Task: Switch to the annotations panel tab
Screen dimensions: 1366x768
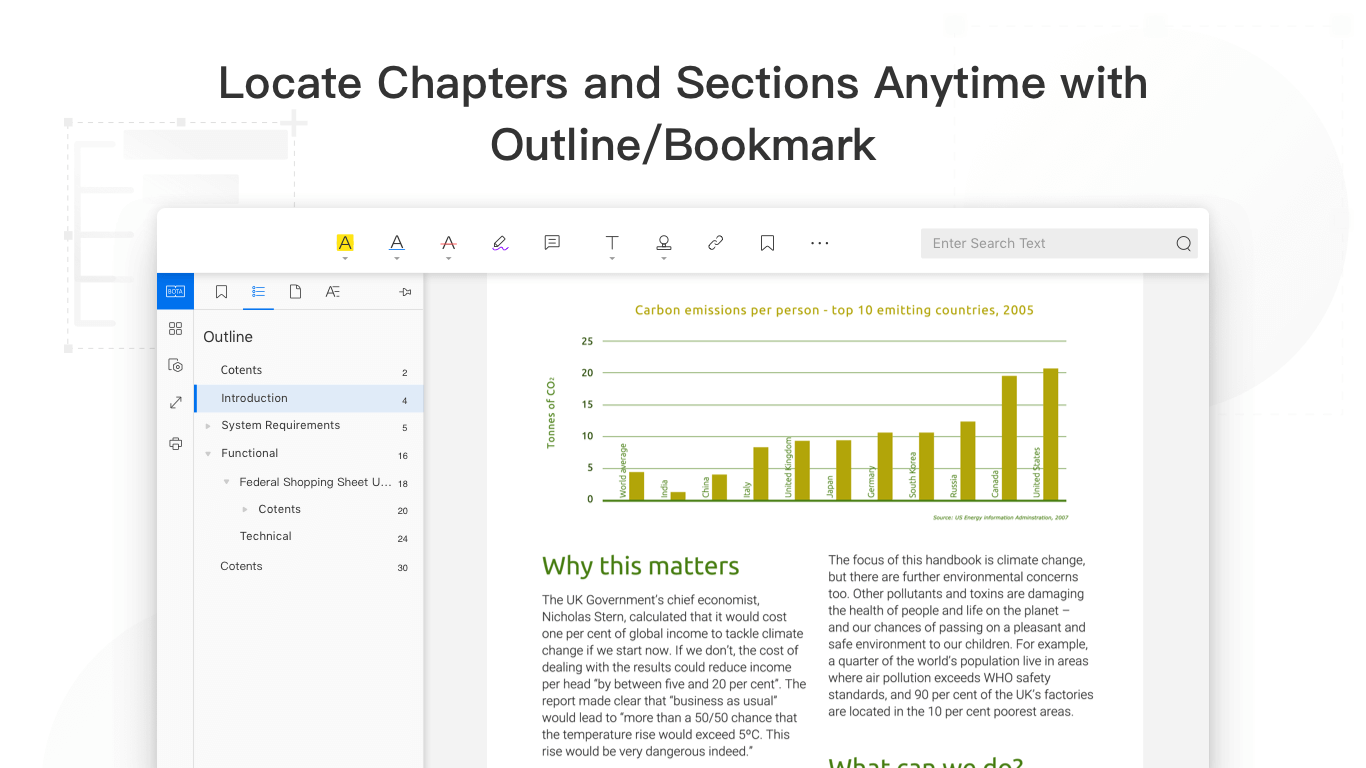Action: (333, 292)
